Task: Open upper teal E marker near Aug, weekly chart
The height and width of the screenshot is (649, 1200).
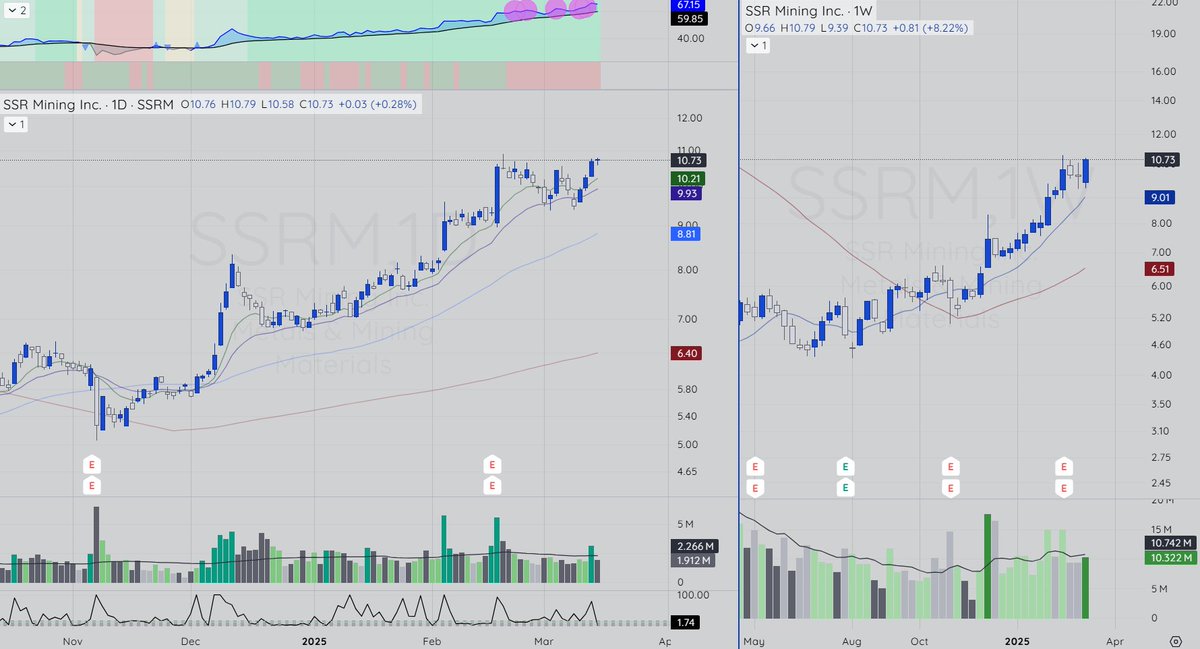Action: coord(845,466)
